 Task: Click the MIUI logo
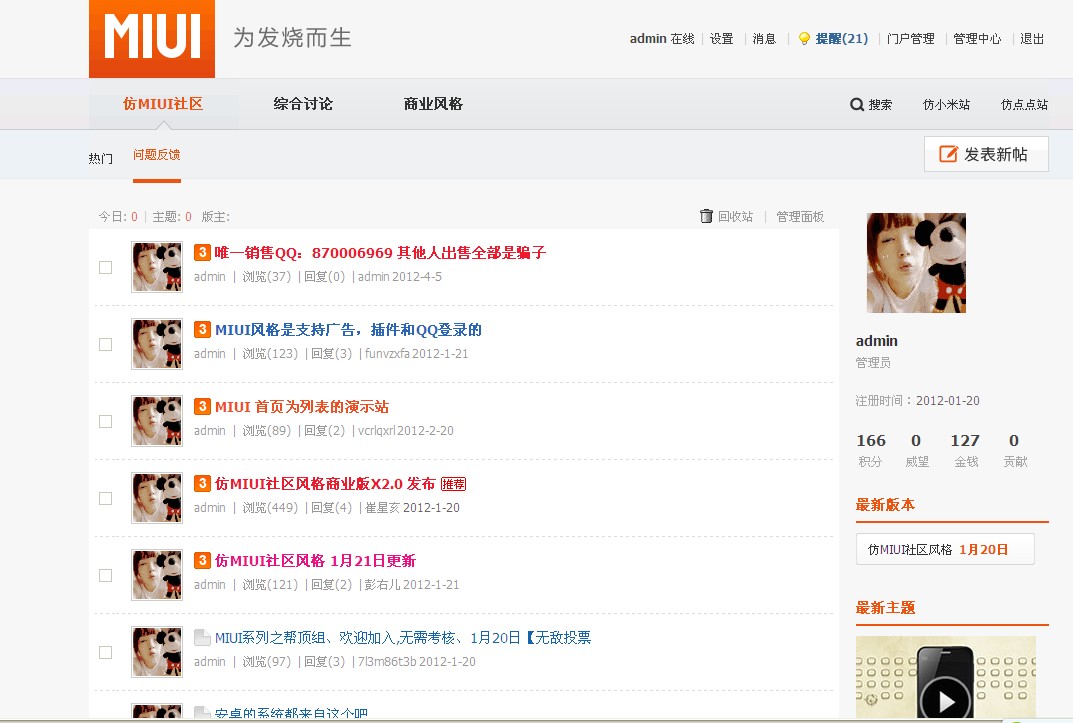(152, 38)
